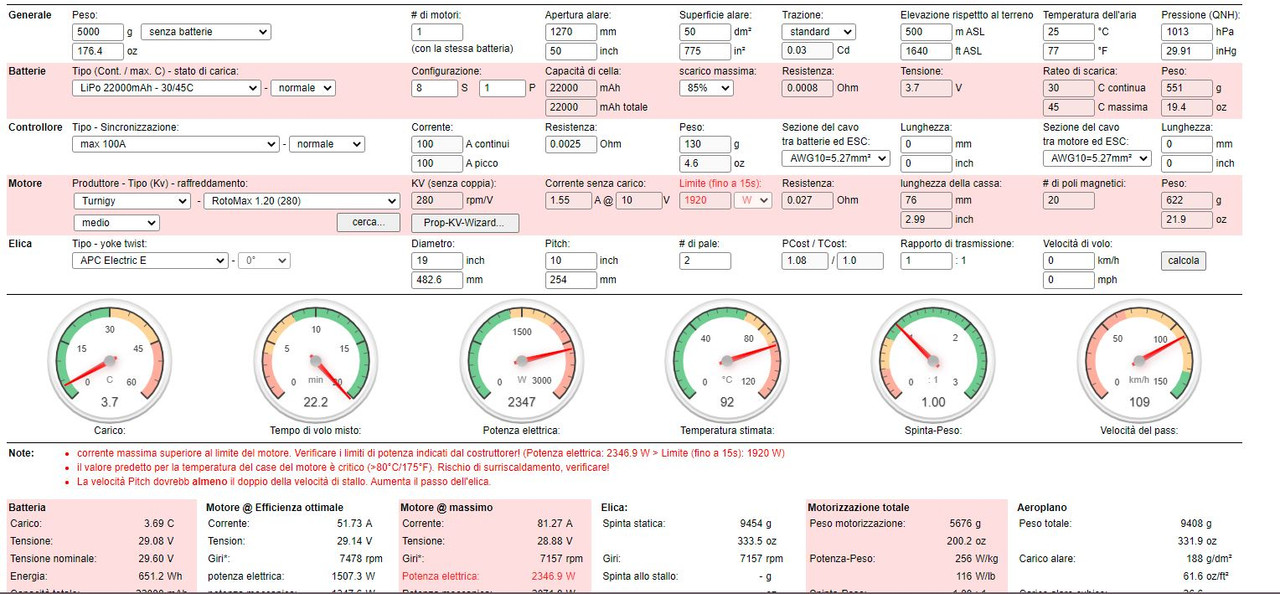
Task: Click the Tempo di volo misto gauge
Action: 315,359
